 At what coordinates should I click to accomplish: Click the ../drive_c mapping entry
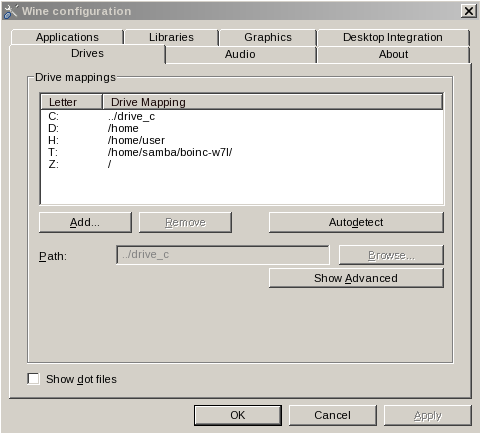tap(131, 116)
